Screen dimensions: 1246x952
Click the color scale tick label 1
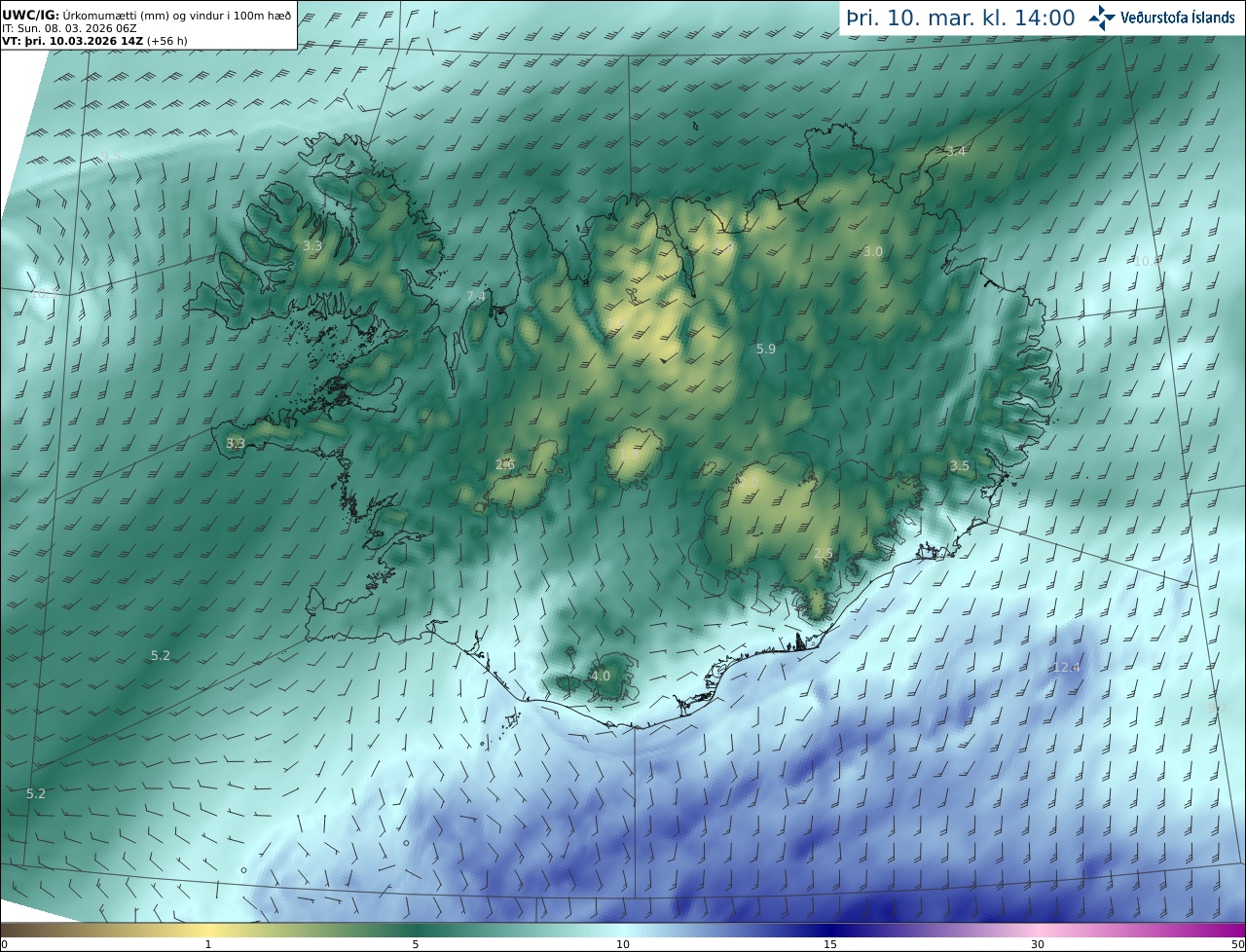click(208, 944)
